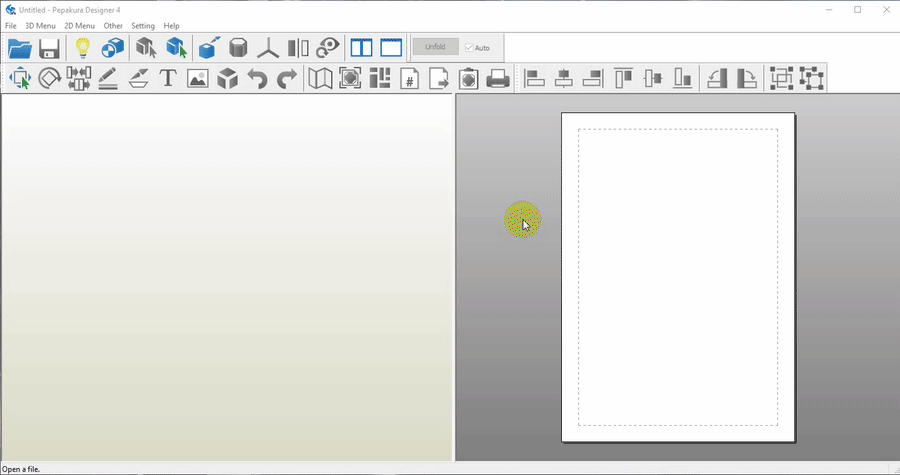The width and height of the screenshot is (900, 475).
Task: Choose the join/disjoin faces tool
Action: pyautogui.click(x=79, y=78)
